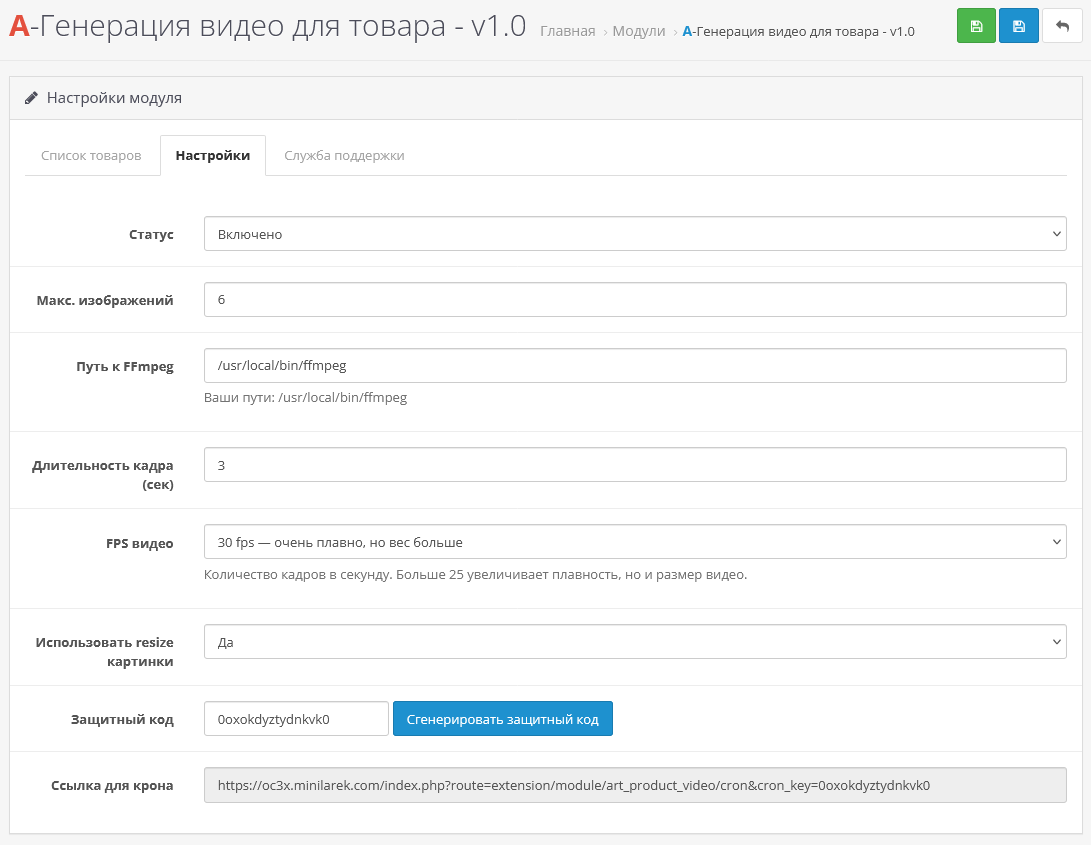Click the Длительность кадра input field
The width and height of the screenshot is (1091, 845).
[x=635, y=465]
